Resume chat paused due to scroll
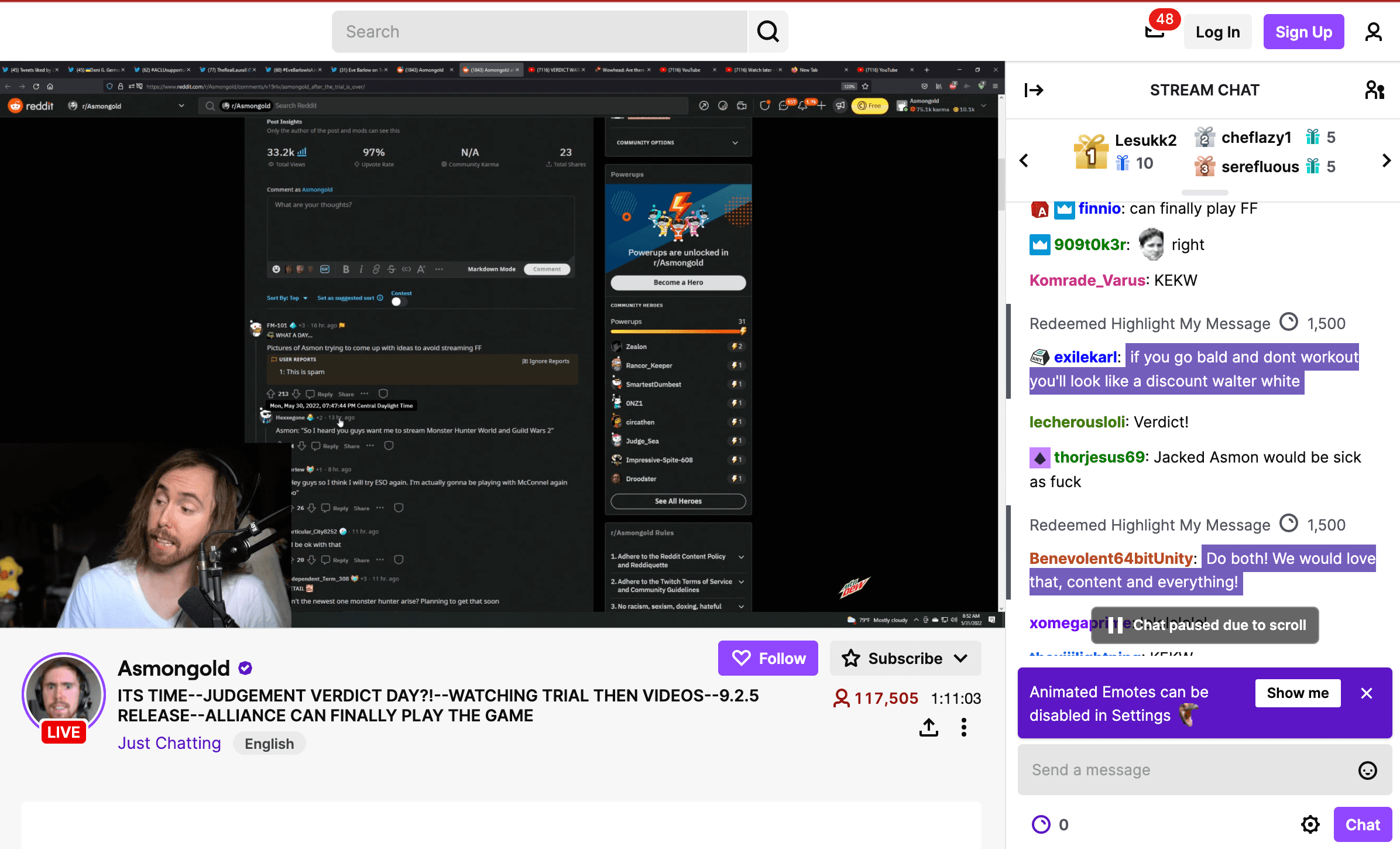This screenshot has height=849, width=1400. click(x=1205, y=625)
